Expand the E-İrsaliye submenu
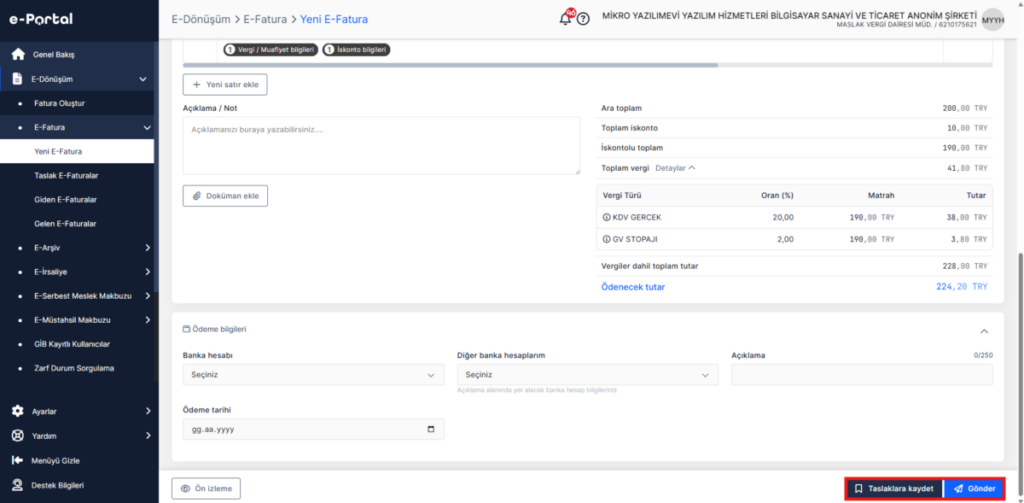 click(x=148, y=272)
